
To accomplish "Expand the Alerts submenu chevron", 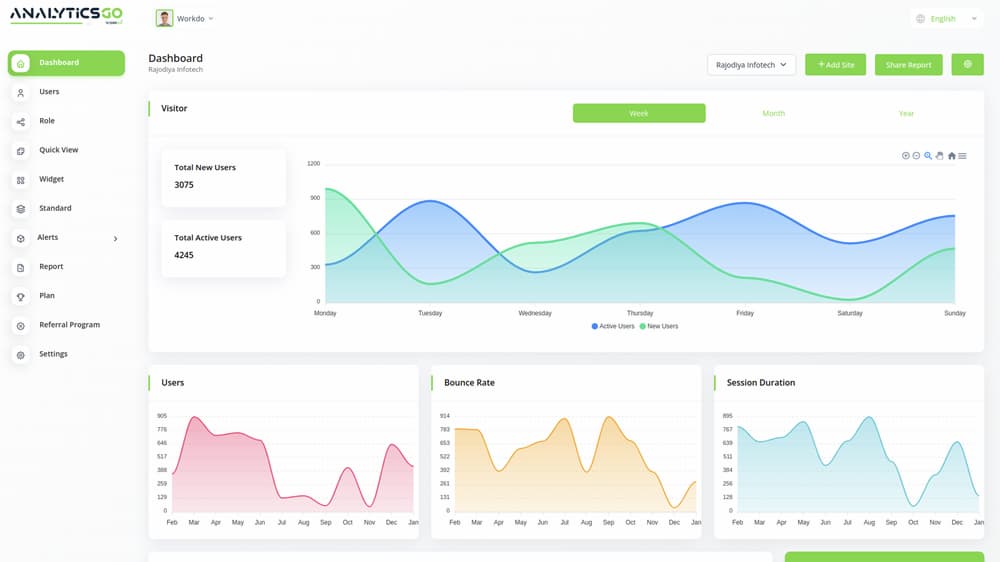I will [x=115, y=239].
